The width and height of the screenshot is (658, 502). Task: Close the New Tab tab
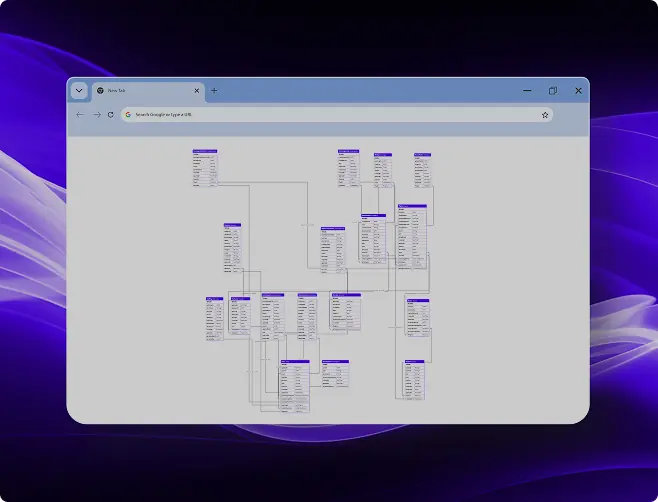pyautogui.click(x=196, y=91)
